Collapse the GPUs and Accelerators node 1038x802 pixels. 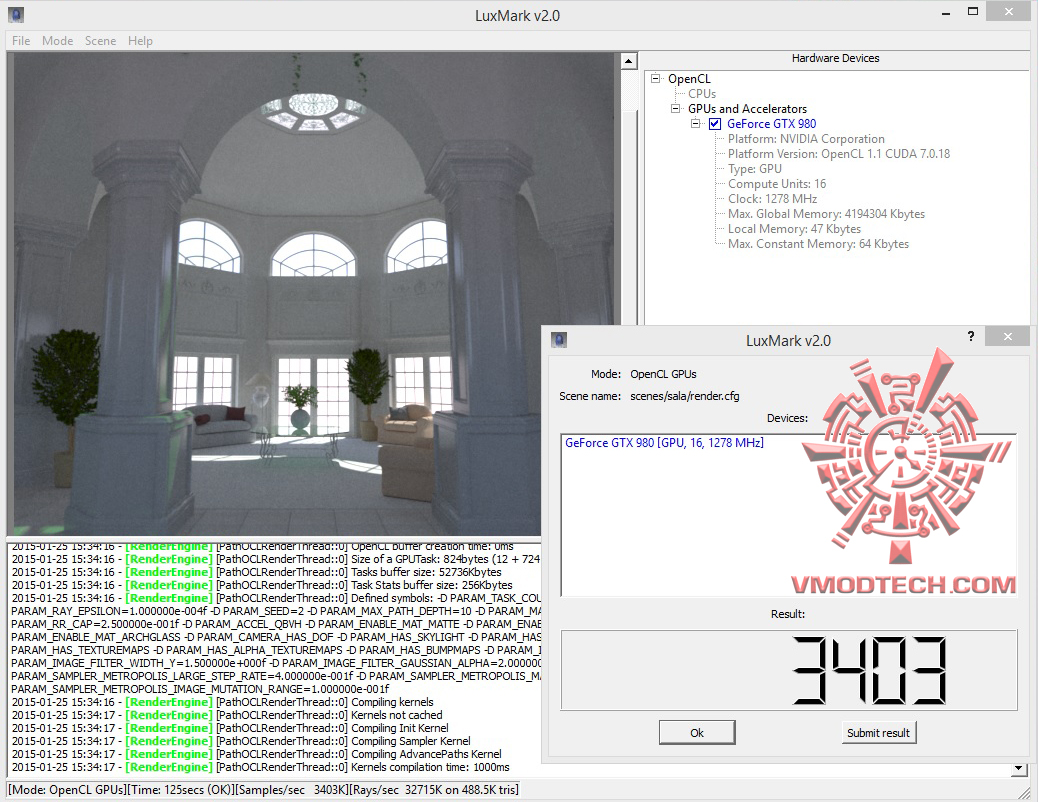[675, 109]
